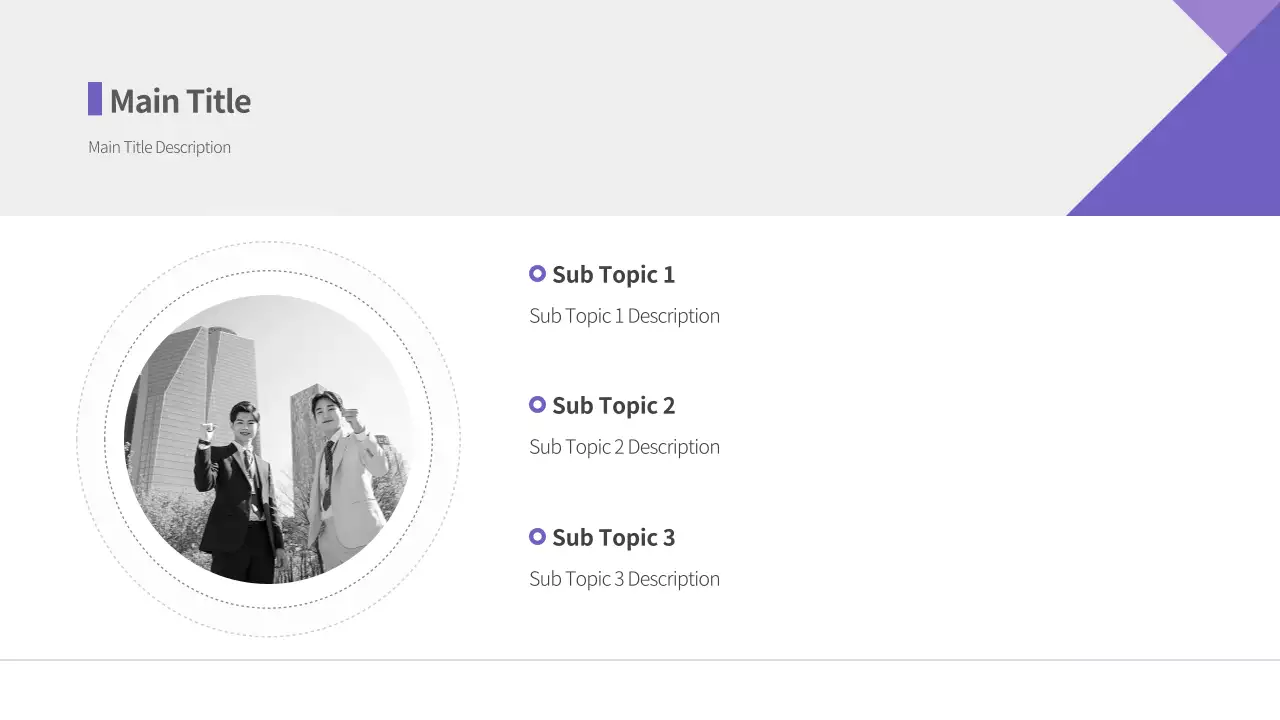Select the Sub Topic 3 Description text
Viewport: 1280px width, 720px height.
point(624,579)
